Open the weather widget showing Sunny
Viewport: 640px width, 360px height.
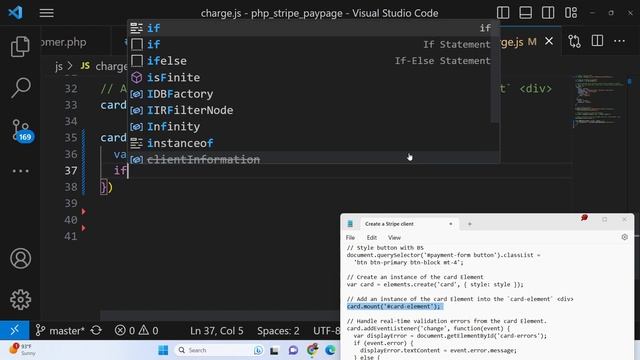23,349
